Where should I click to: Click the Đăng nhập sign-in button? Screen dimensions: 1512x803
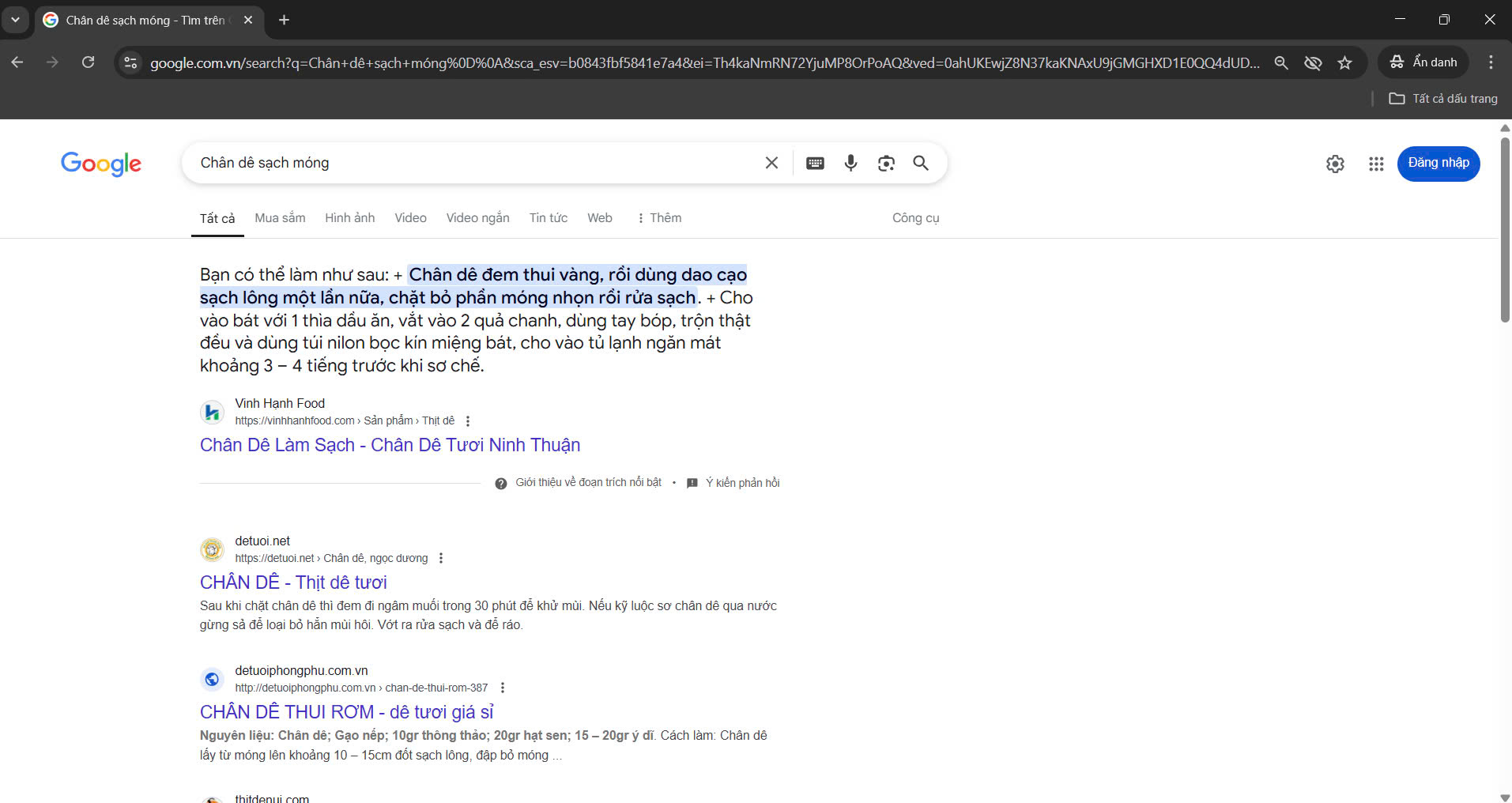(1438, 164)
